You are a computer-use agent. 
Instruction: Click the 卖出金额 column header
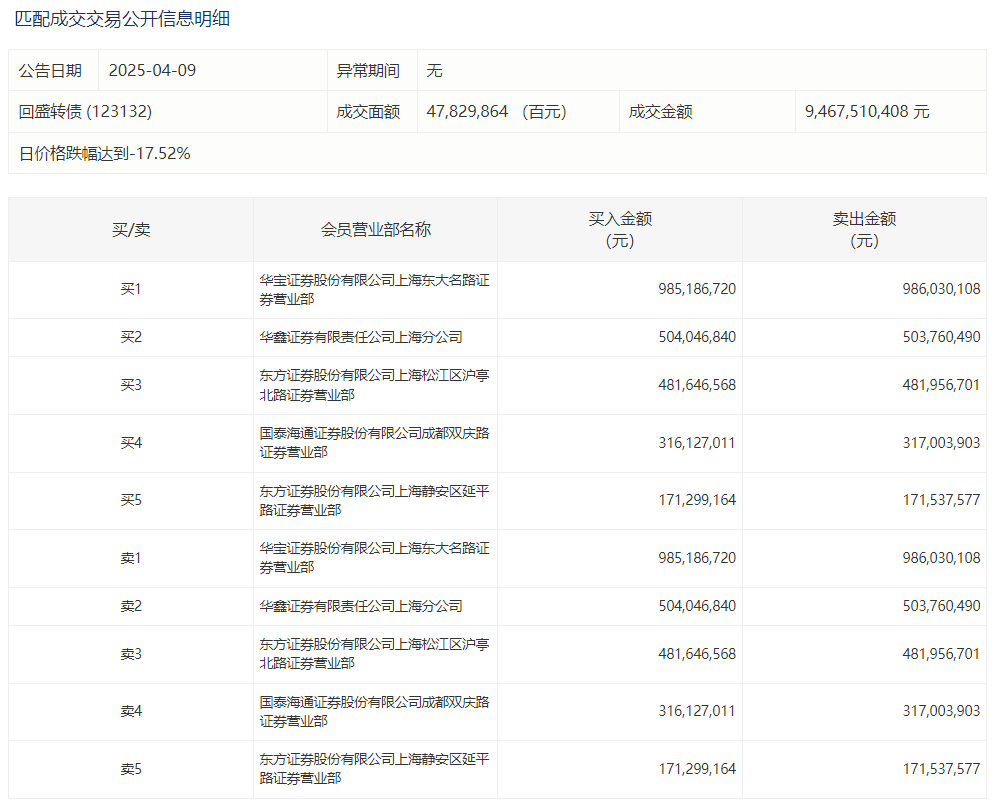click(x=864, y=230)
